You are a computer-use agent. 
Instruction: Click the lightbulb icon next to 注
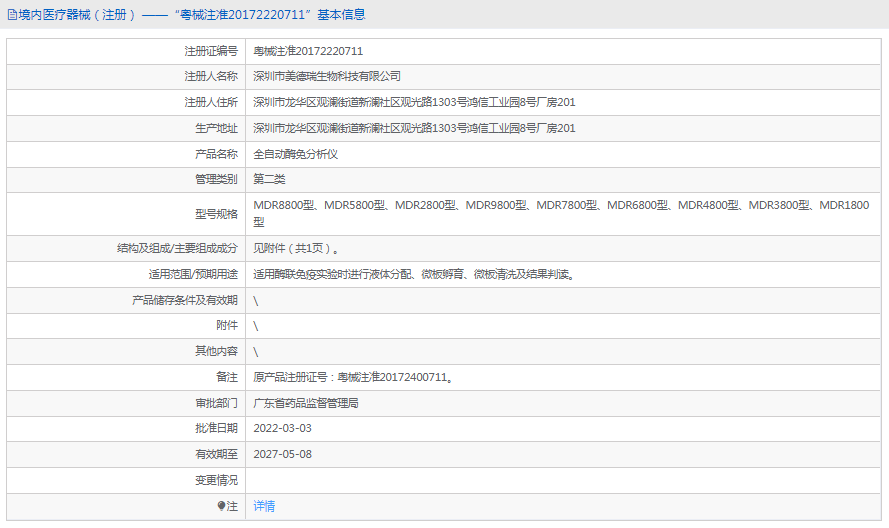tap(221, 506)
